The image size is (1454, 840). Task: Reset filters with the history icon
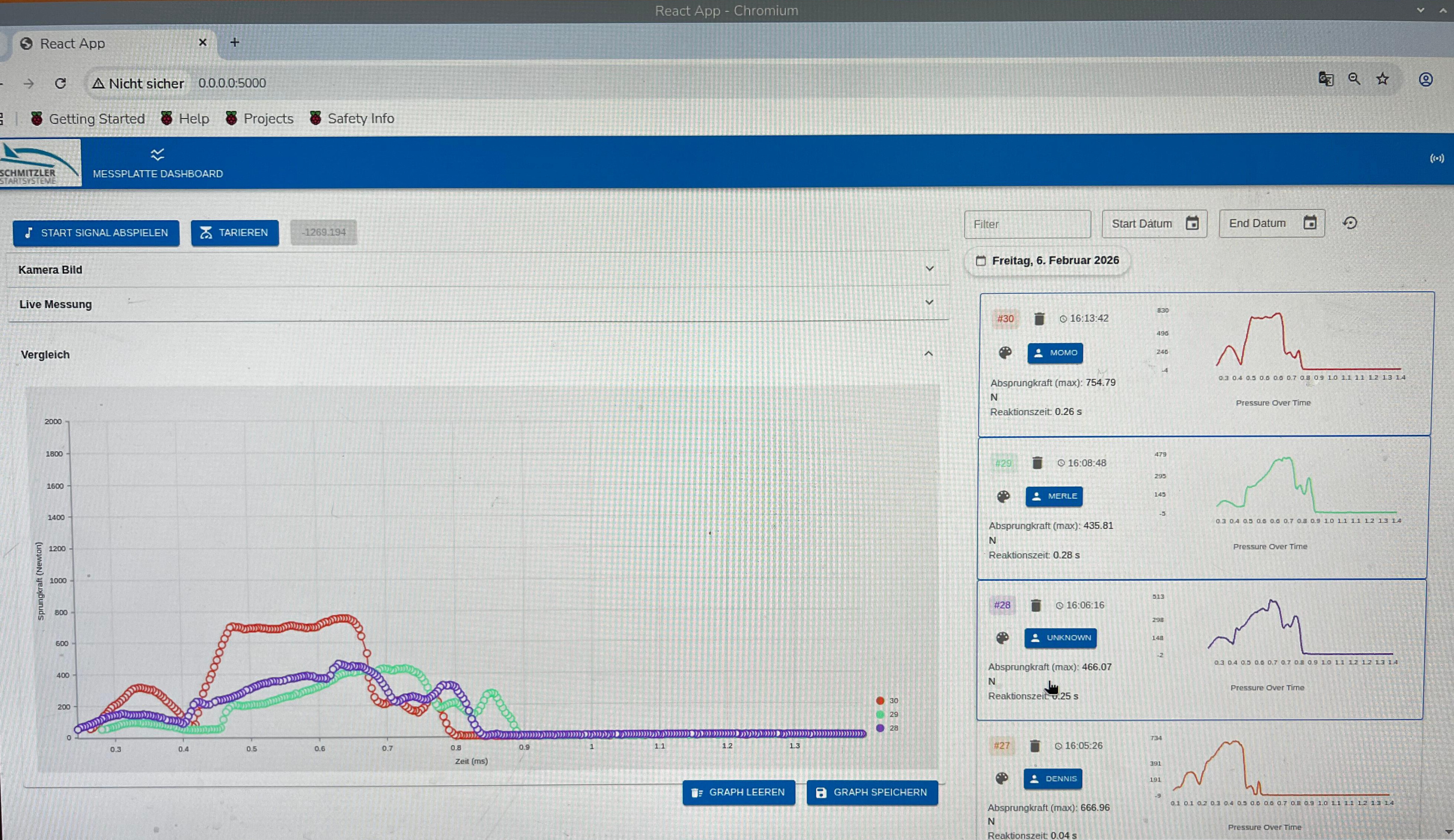(x=1350, y=223)
